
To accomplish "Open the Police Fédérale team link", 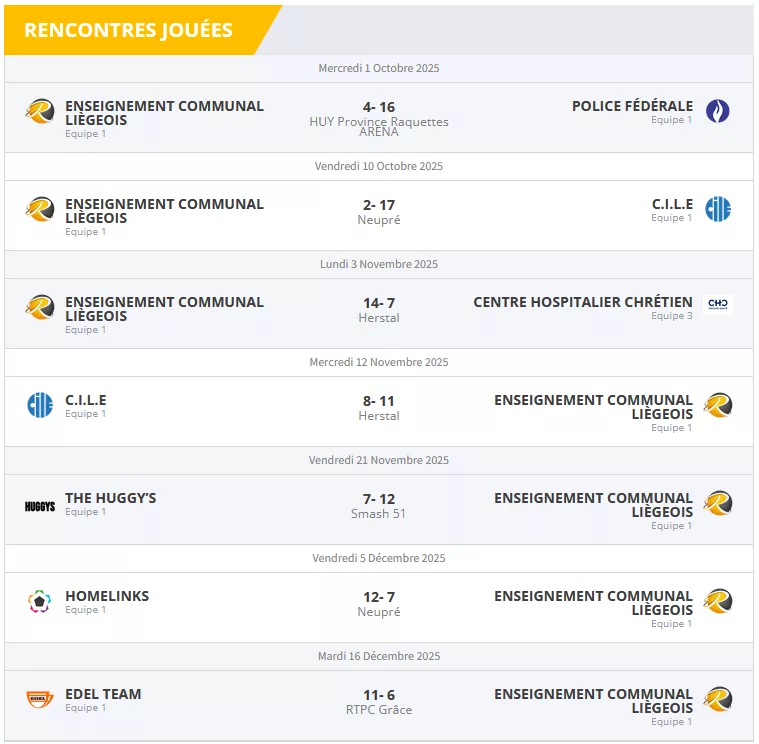I will pos(632,106).
